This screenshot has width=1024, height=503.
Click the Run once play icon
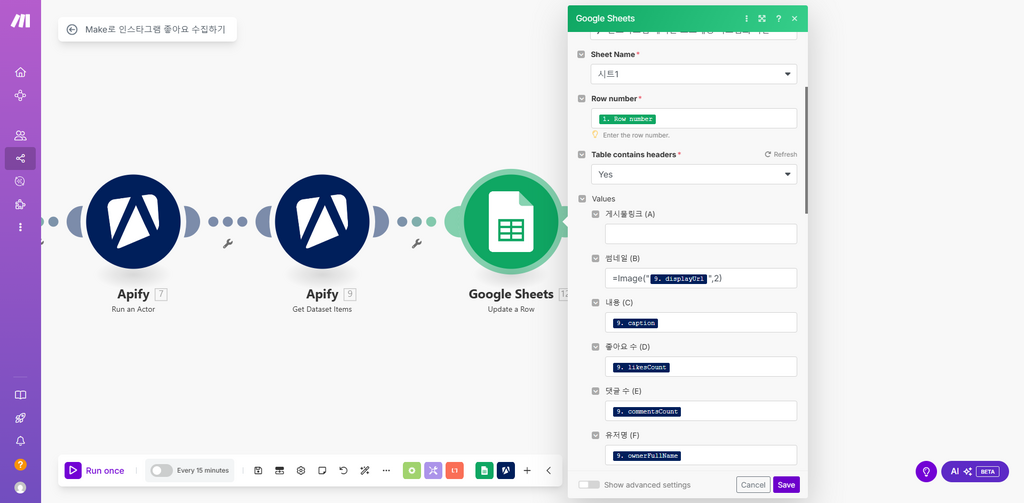(72, 470)
